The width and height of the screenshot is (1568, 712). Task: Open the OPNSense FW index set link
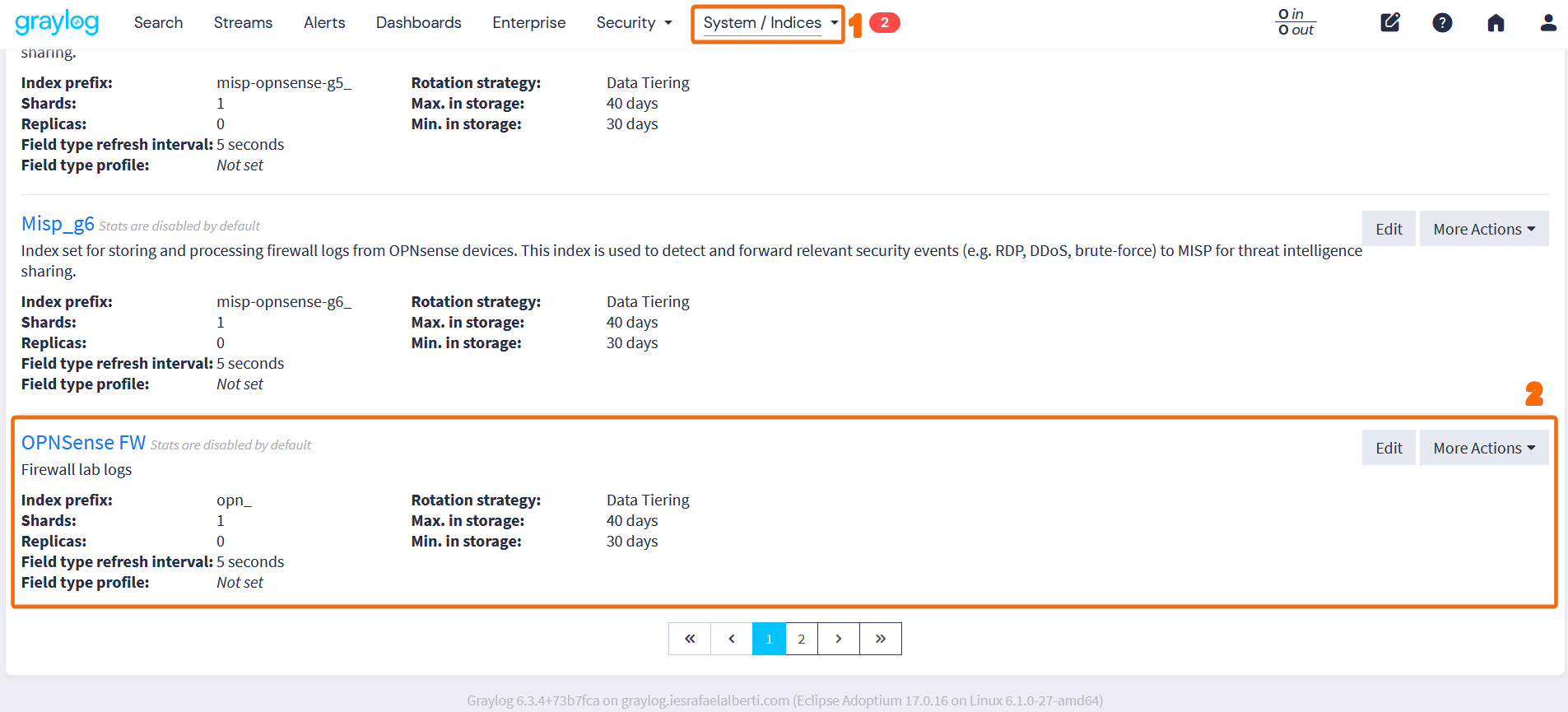point(83,443)
